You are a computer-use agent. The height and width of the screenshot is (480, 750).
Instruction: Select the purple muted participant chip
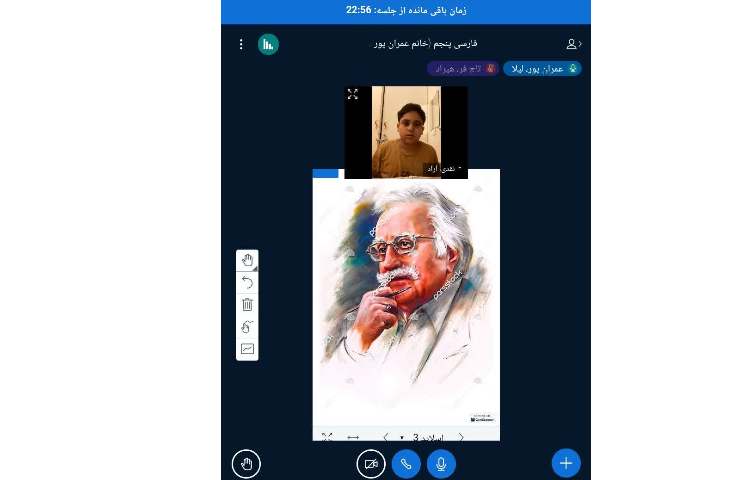(x=463, y=69)
